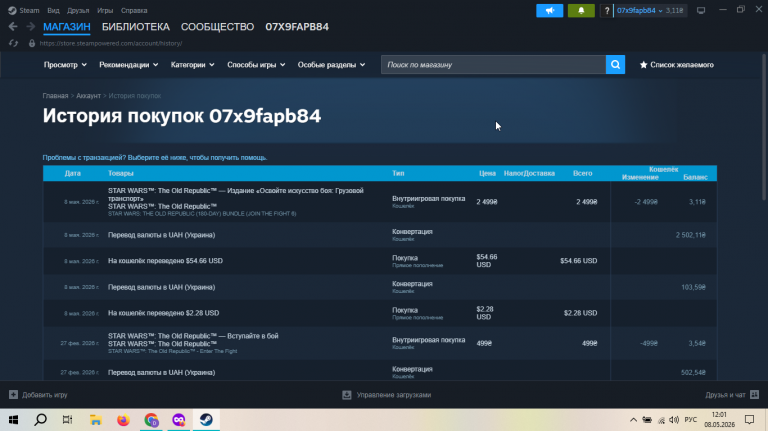This screenshot has height=431, width=768.
Task: Open File Explorer from the taskbar
Action: pyautogui.click(x=96, y=420)
